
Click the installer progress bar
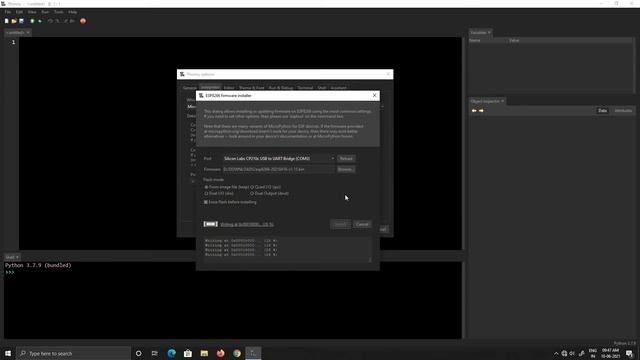pos(211,224)
